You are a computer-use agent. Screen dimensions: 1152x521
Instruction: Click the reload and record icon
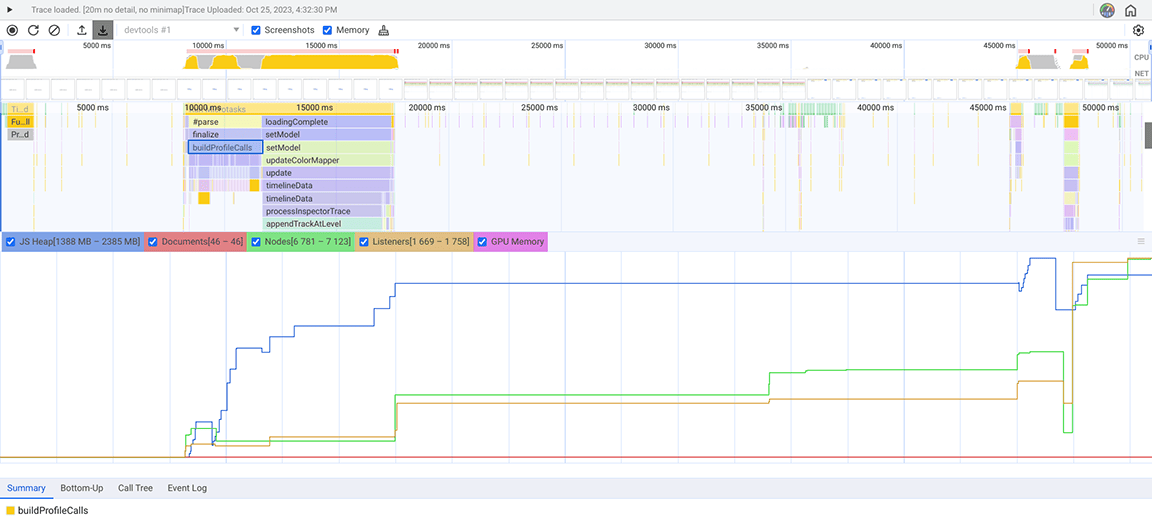[33, 30]
